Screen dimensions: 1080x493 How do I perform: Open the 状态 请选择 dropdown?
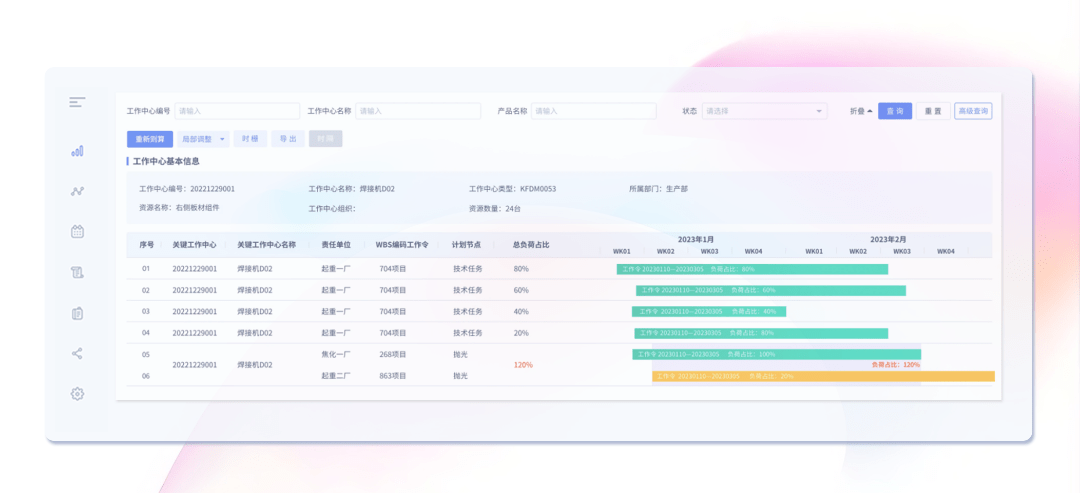click(x=765, y=111)
